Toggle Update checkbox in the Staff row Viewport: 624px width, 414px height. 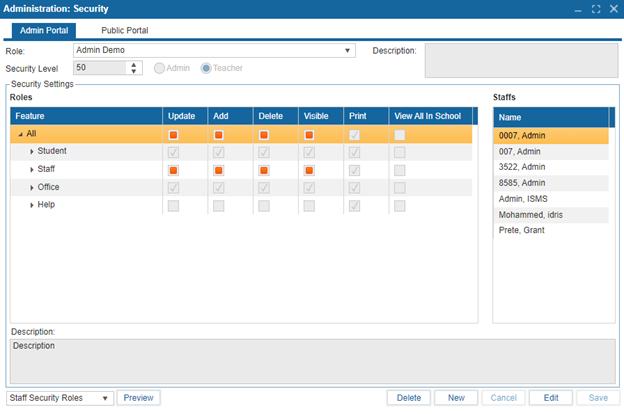point(173,170)
